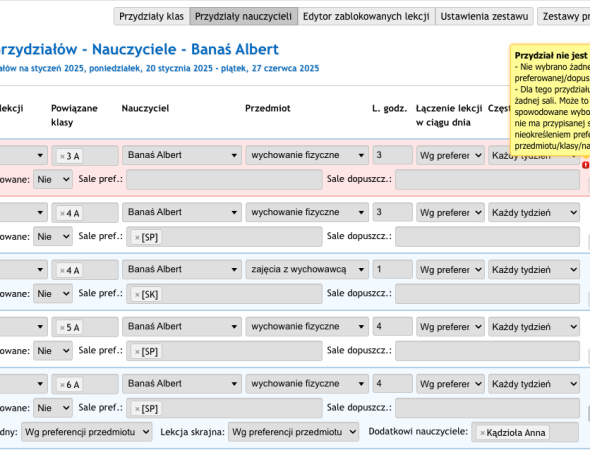Viewport: 590px width, 450px height.
Task: Open Ustawienia zestawu tab
Action: tap(484, 17)
